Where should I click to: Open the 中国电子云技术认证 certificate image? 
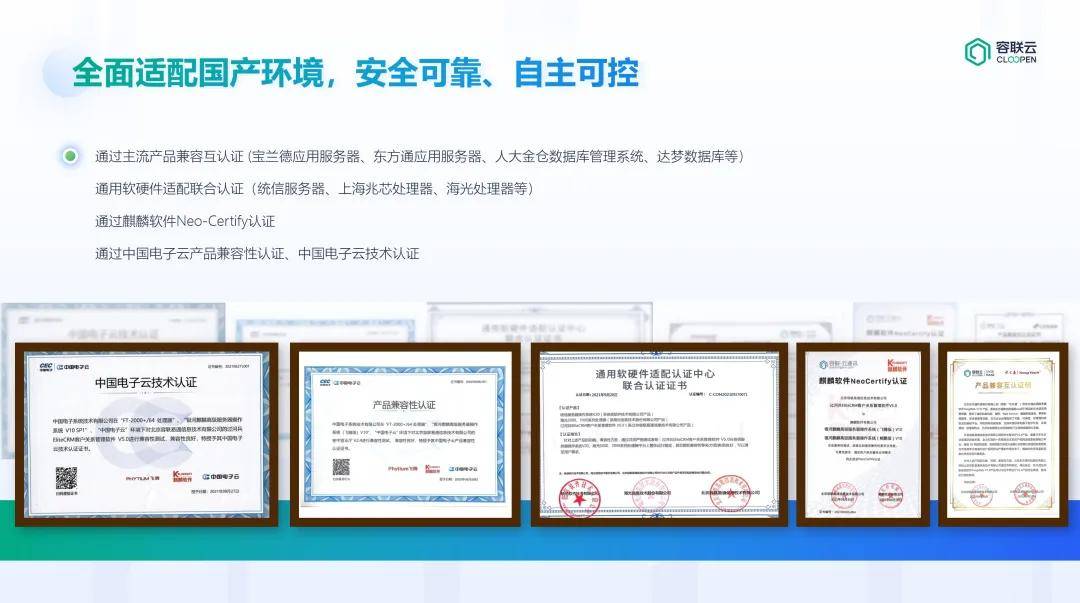(x=146, y=432)
